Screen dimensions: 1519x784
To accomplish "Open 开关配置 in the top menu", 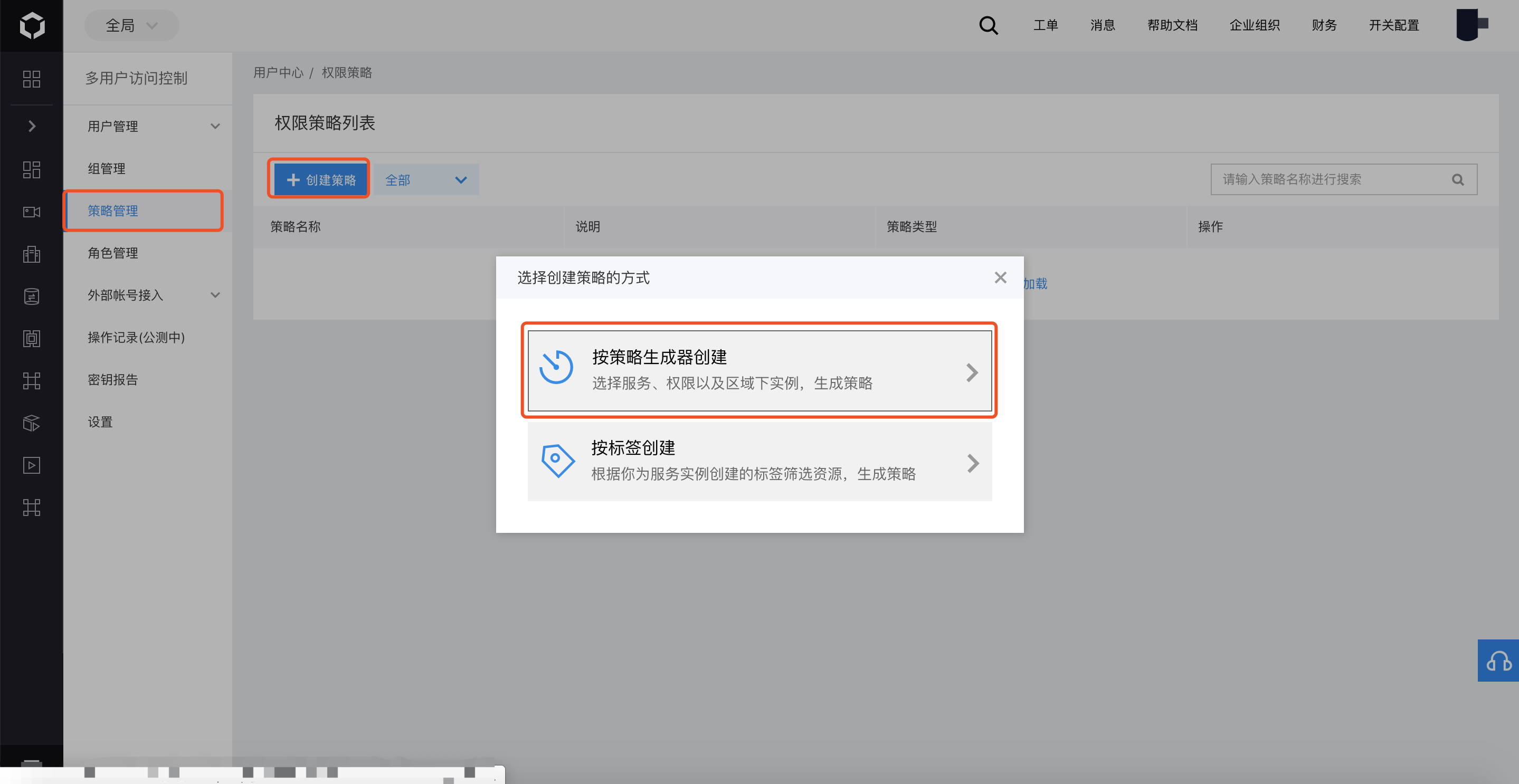I will point(1393,25).
